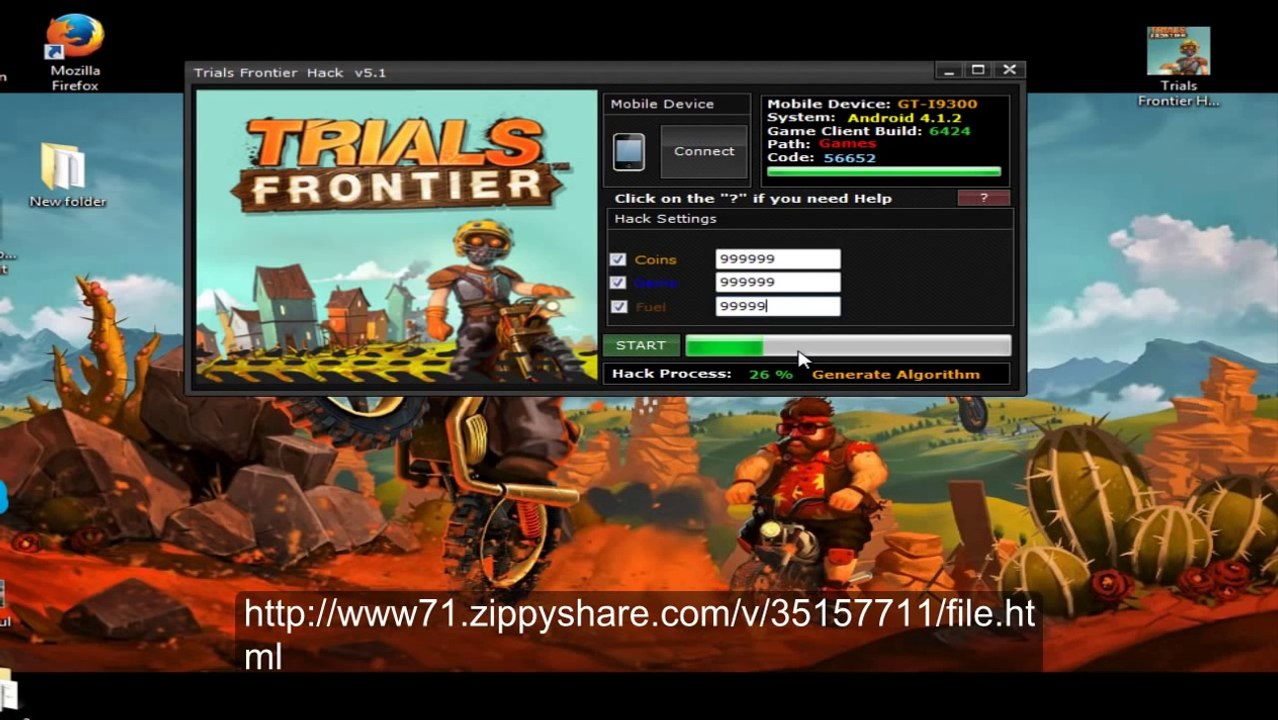Click the "Trials Frontier Hack v5.1" title text
Screen dimensions: 1278x720
pyautogui.click(x=290, y=73)
